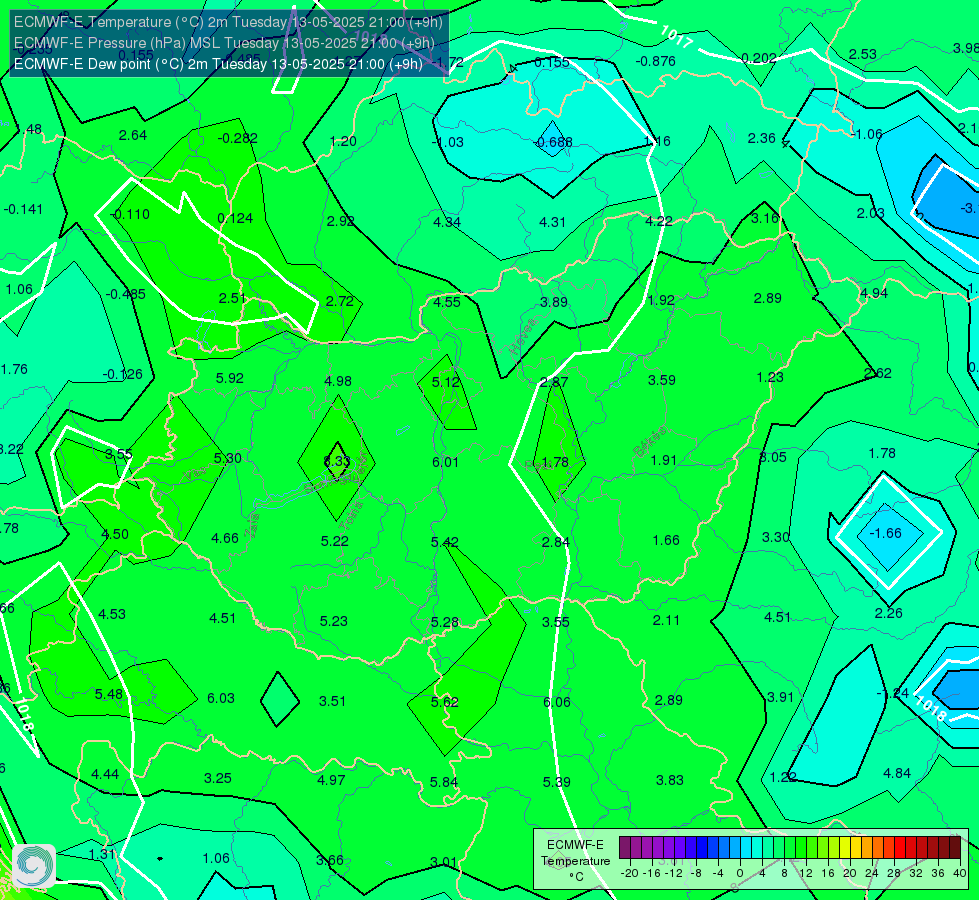This screenshot has width=979, height=900.
Task: Click the 1017 isobar label
Action: [676, 37]
